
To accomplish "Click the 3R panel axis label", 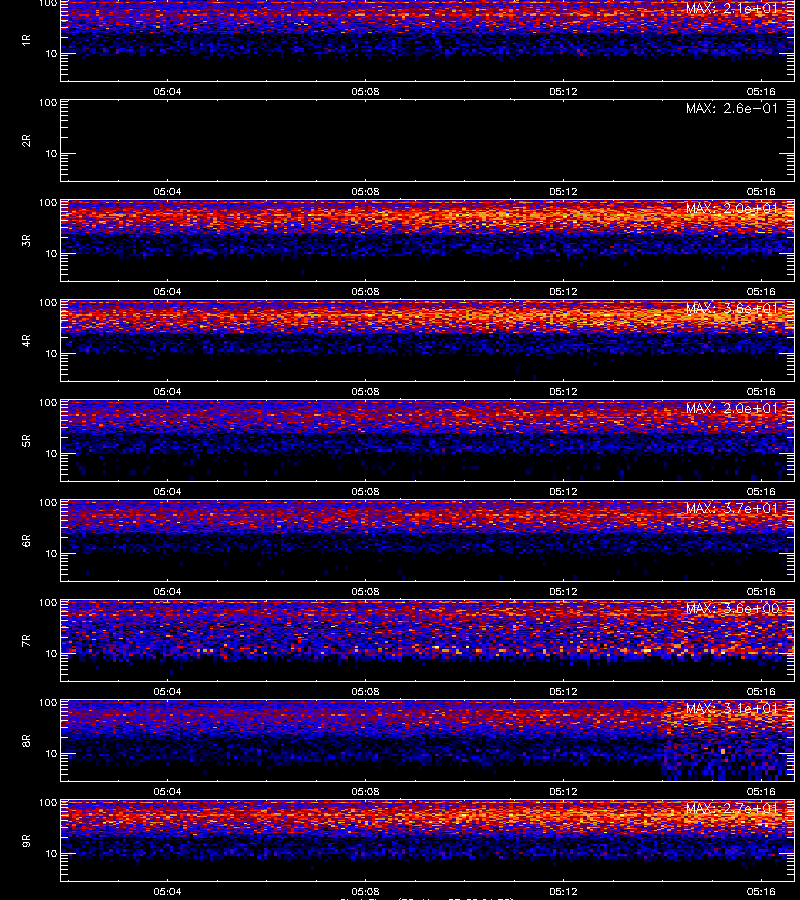I will tap(26, 240).
